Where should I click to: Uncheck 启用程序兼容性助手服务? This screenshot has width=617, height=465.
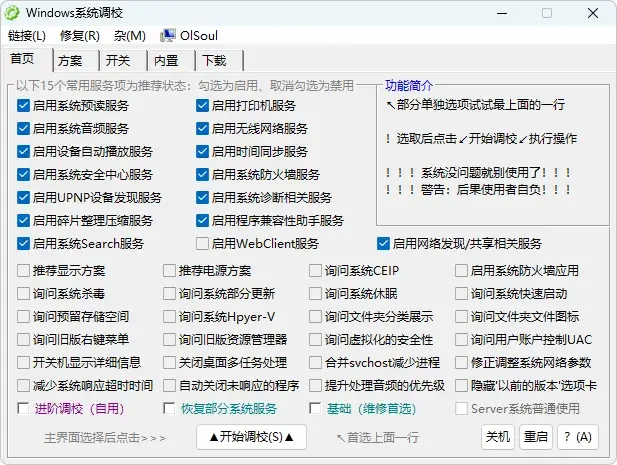coord(202,221)
